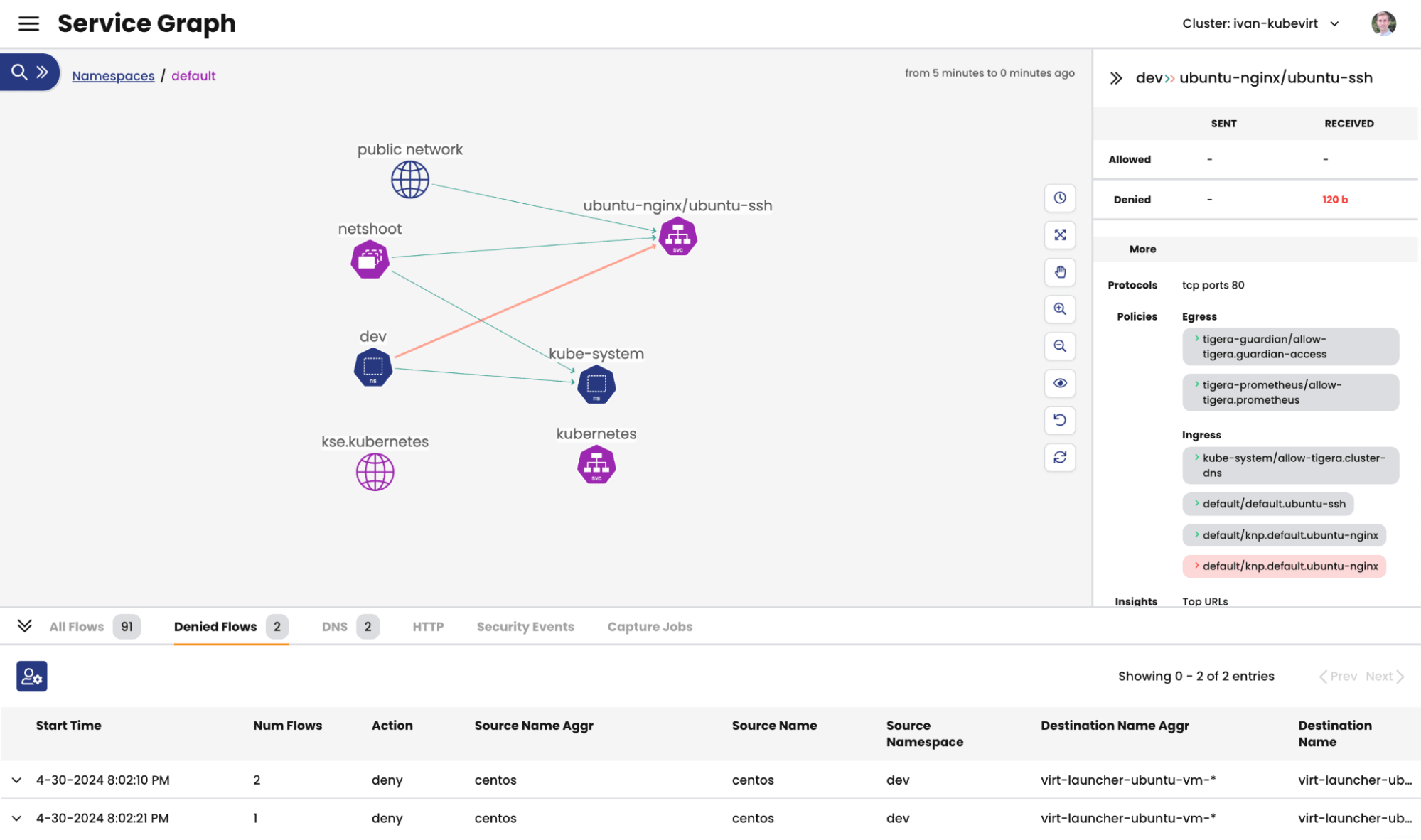This screenshot has width=1421, height=840.
Task: Expand the search panel double-chevron
Action: point(42,72)
